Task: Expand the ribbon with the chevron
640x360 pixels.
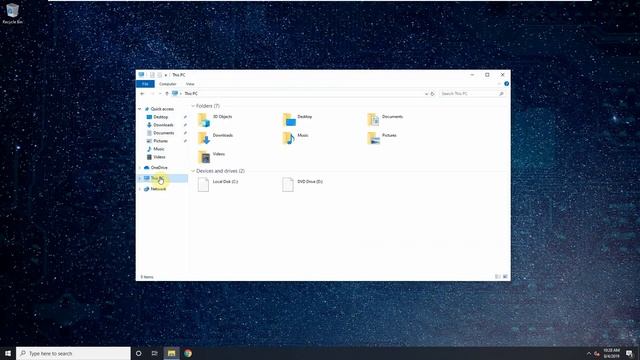Action: 499,84
